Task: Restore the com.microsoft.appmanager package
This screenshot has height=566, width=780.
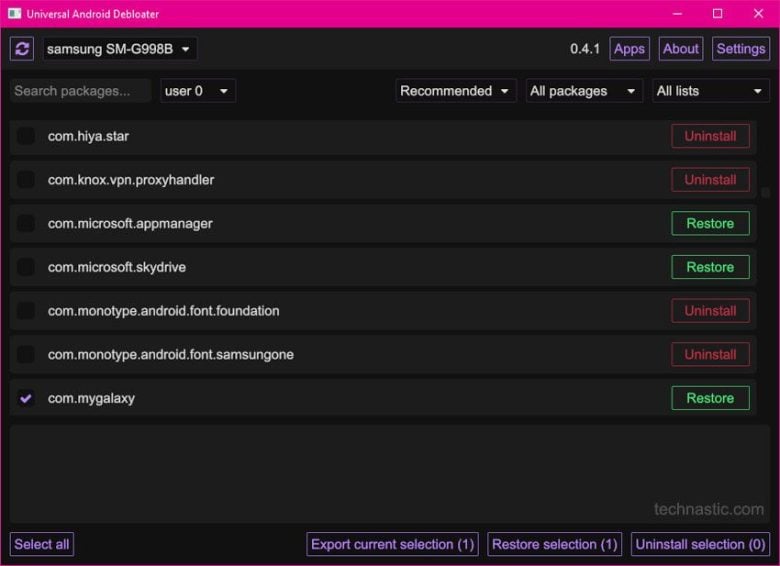Action: tap(710, 224)
